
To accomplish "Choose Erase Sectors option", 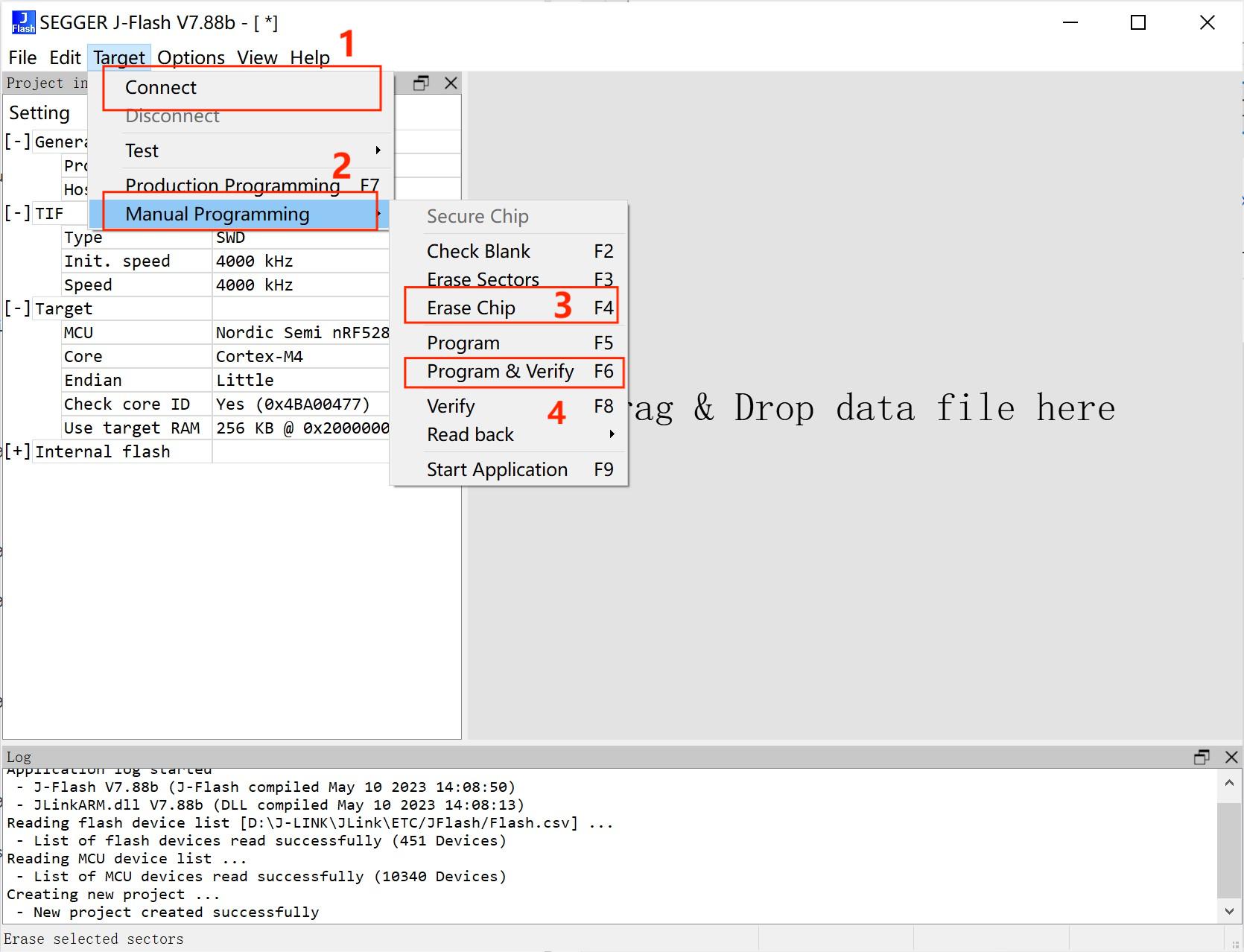I will tap(510, 279).
